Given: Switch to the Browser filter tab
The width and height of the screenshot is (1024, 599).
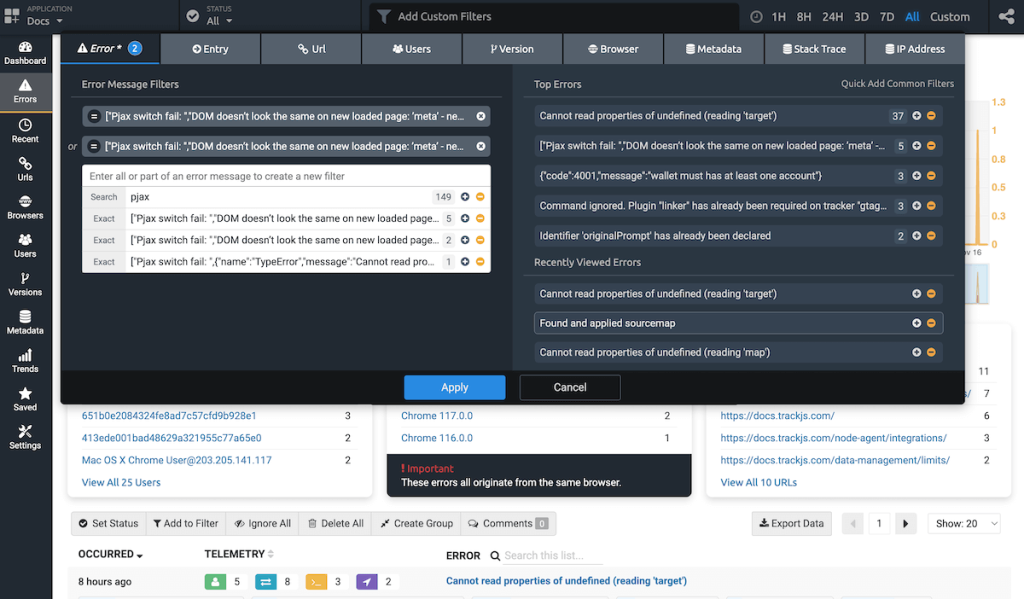Looking at the screenshot, I should (613, 49).
